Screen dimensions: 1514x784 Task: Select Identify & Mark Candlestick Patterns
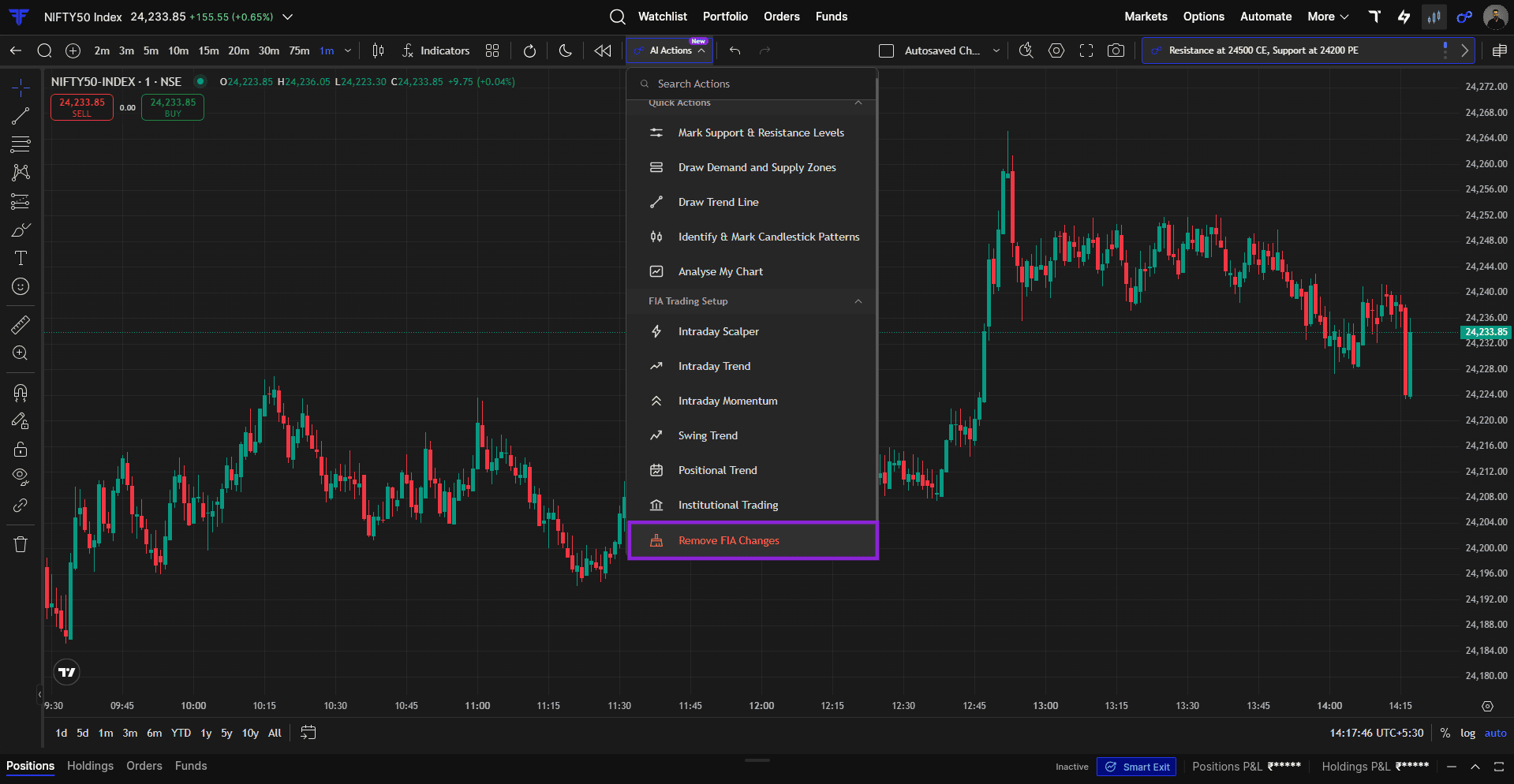pyautogui.click(x=752, y=237)
